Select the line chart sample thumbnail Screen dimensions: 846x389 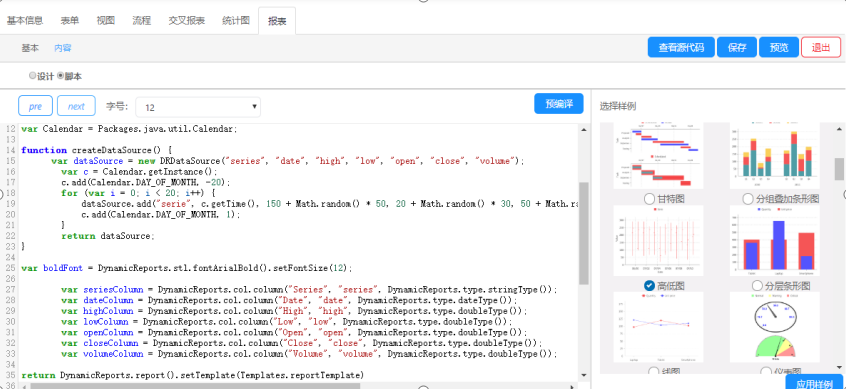(658, 327)
